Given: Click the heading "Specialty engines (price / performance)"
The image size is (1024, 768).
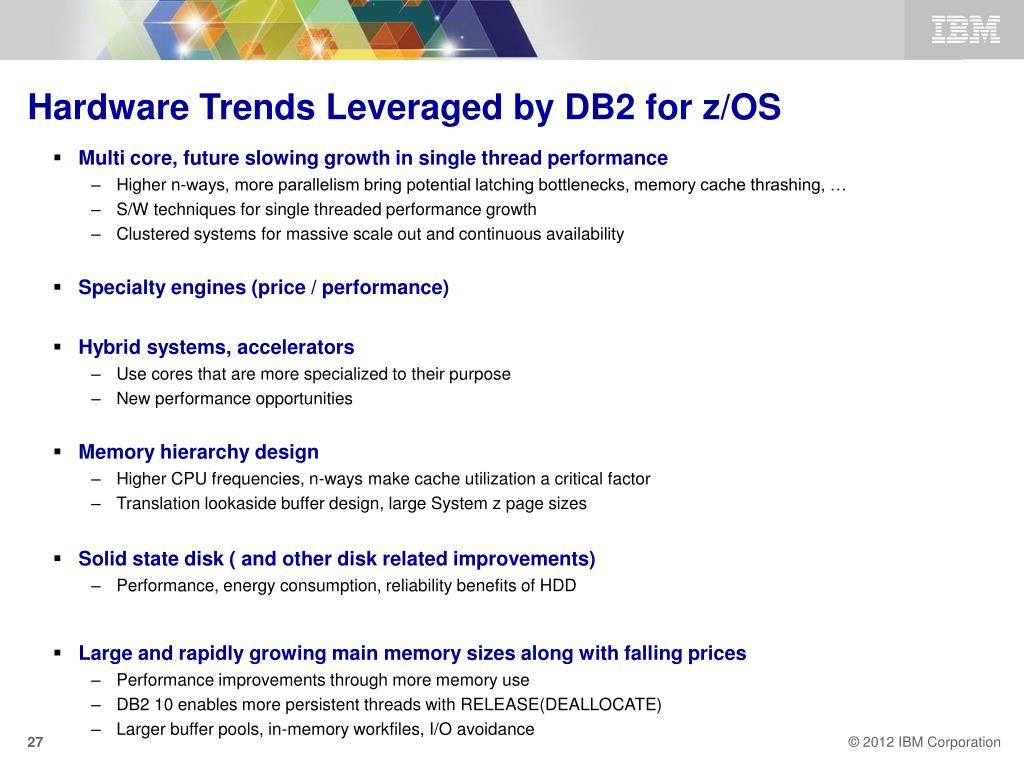Looking at the screenshot, I should pyautogui.click(x=264, y=287).
